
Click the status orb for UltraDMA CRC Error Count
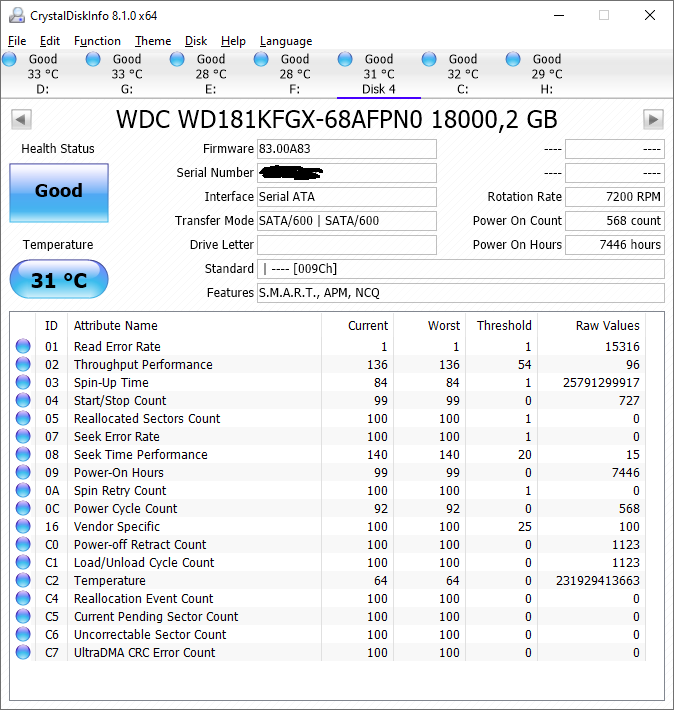(23, 652)
